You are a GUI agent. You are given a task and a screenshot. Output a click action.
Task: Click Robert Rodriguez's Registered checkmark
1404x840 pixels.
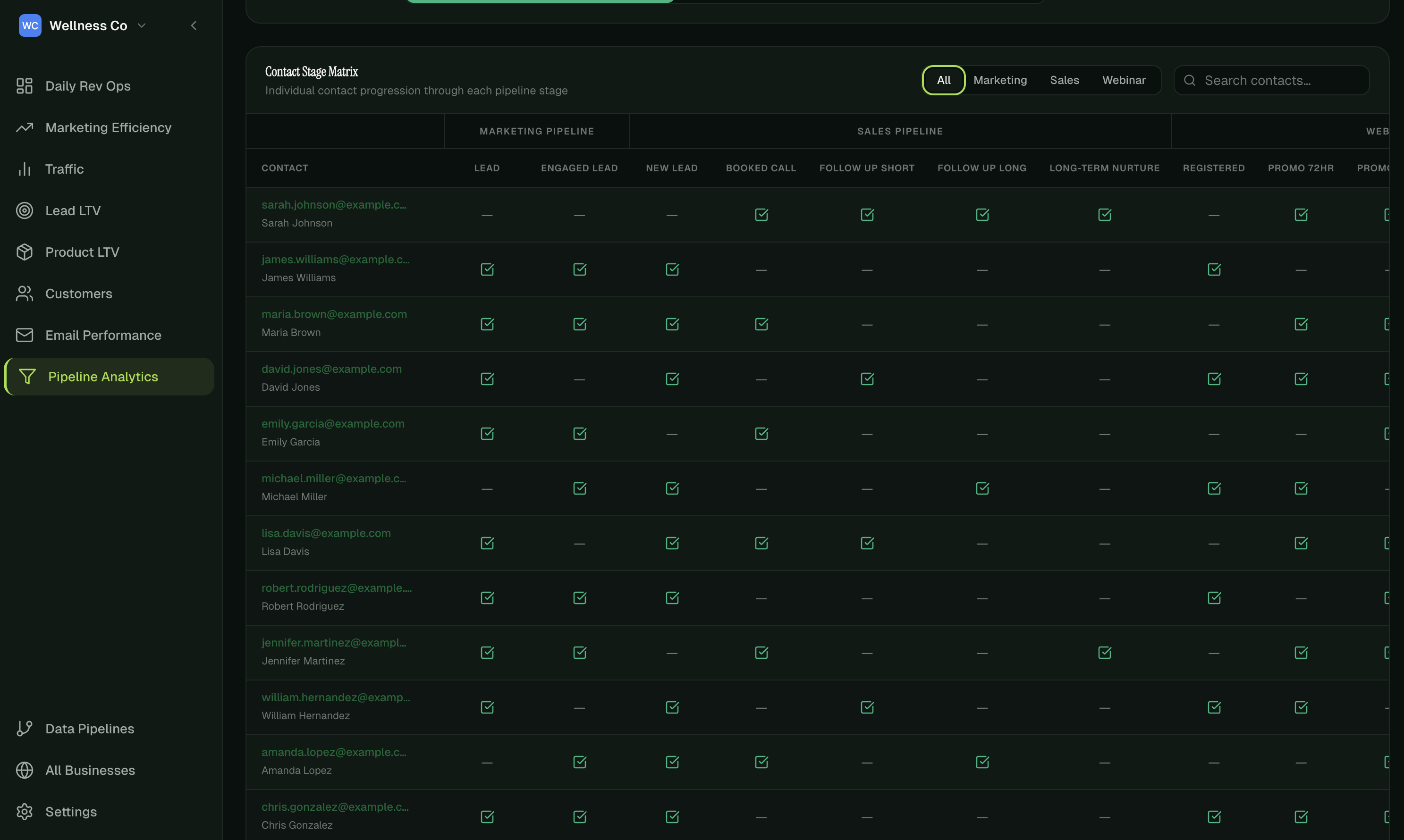[1214, 598]
